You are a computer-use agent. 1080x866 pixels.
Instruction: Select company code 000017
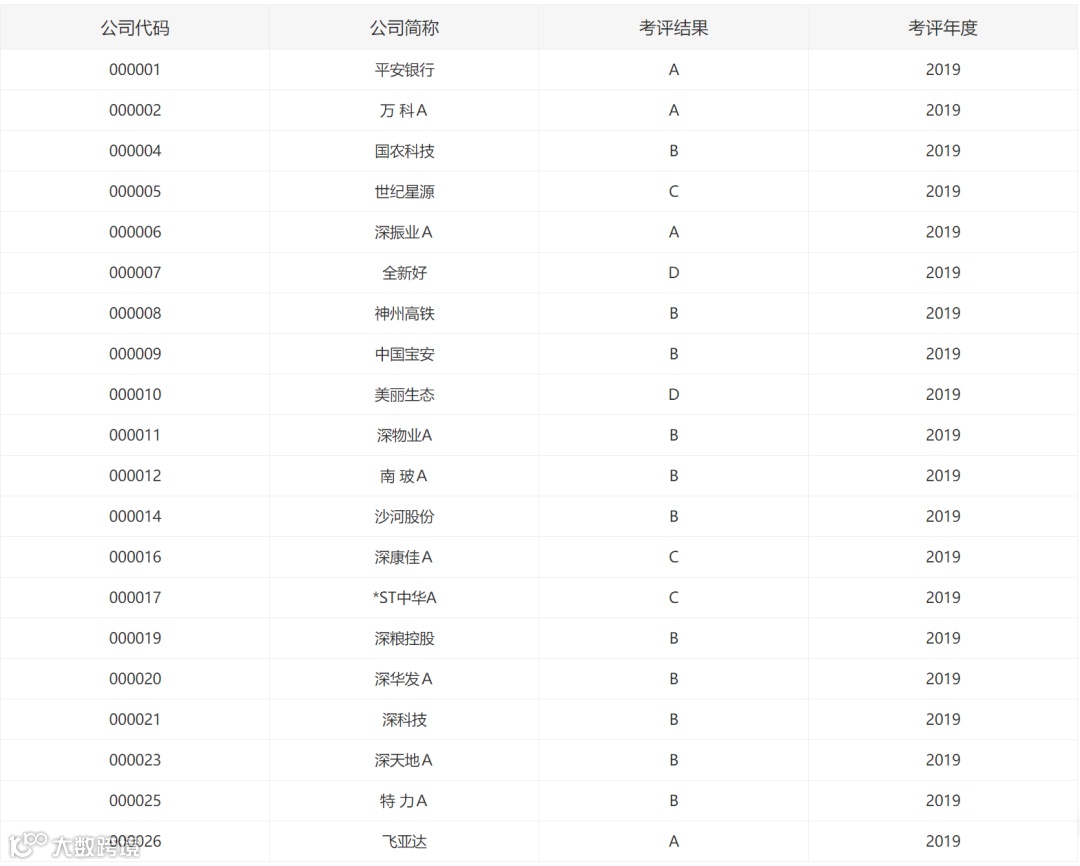coord(135,598)
